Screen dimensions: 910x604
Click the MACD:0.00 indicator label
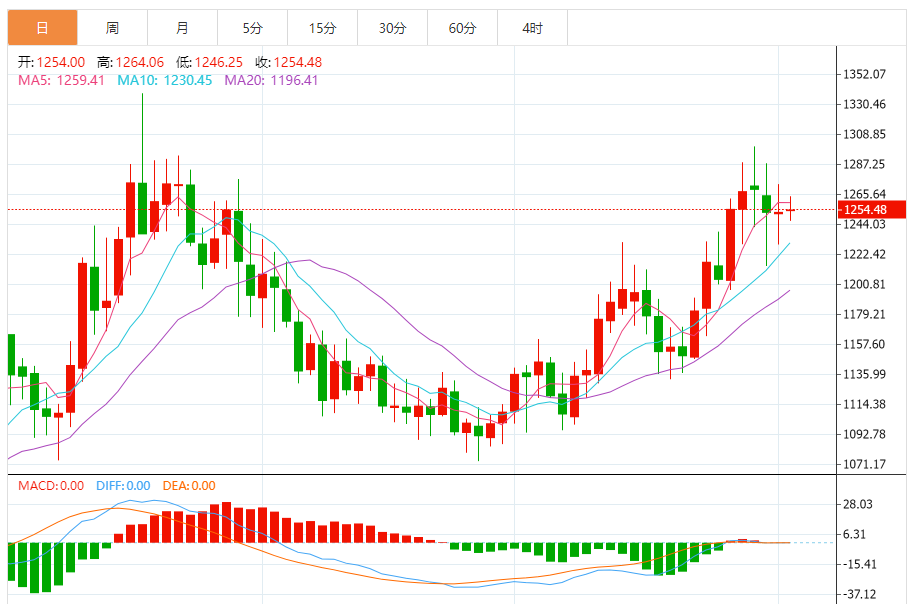(51, 486)
